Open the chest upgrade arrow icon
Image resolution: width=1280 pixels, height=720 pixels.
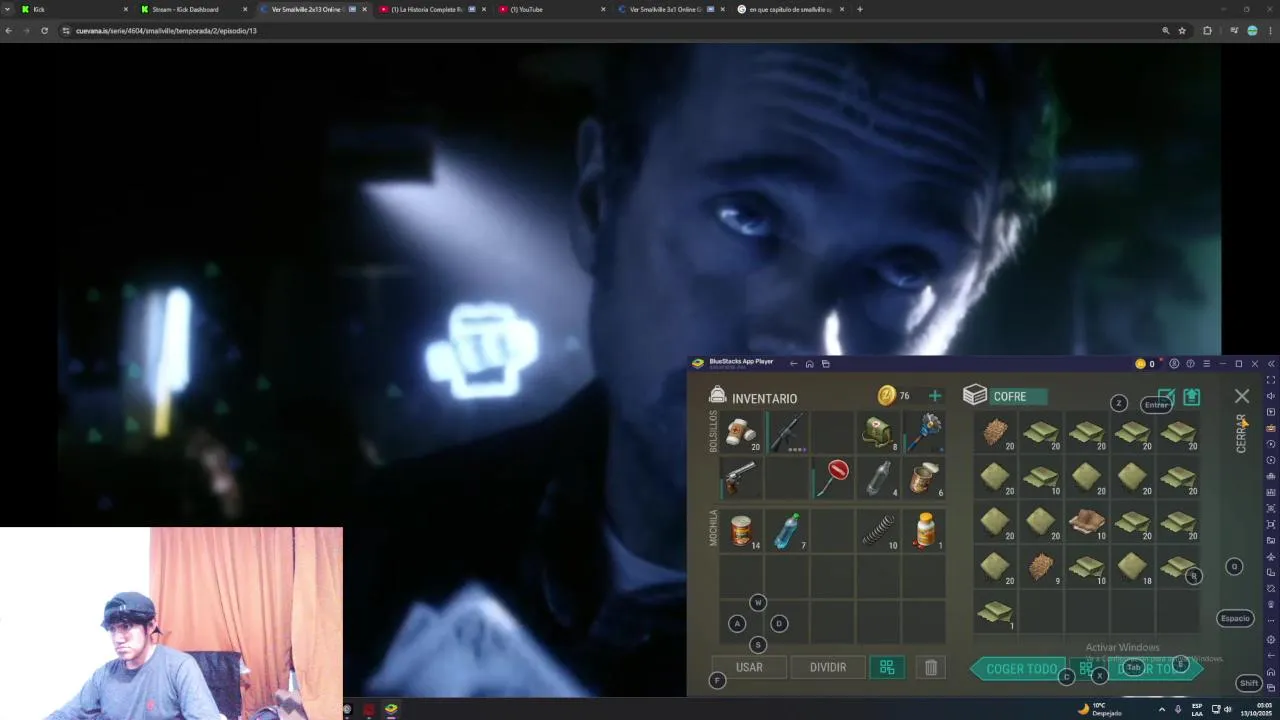click(x=1191, y=397)
